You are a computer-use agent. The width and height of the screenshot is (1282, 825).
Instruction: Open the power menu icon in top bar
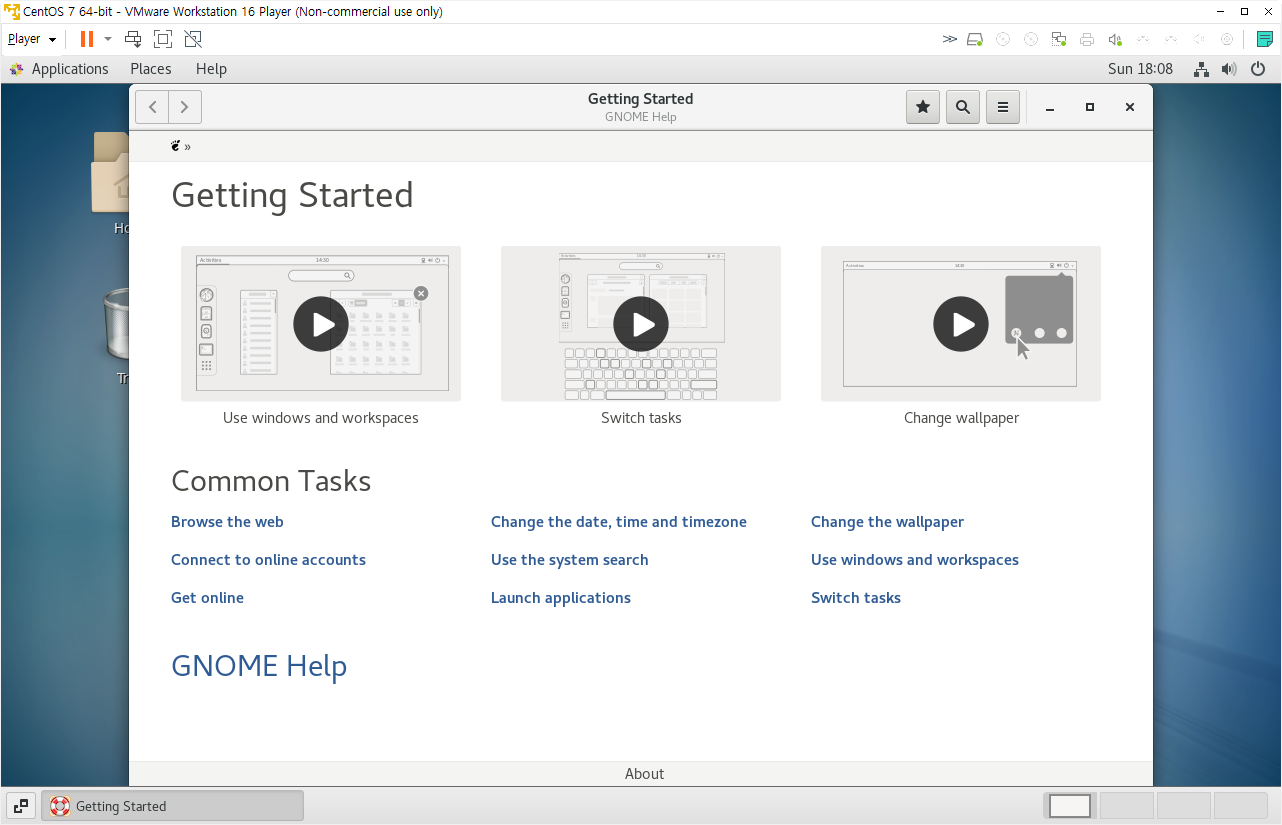coord(1258,69)
